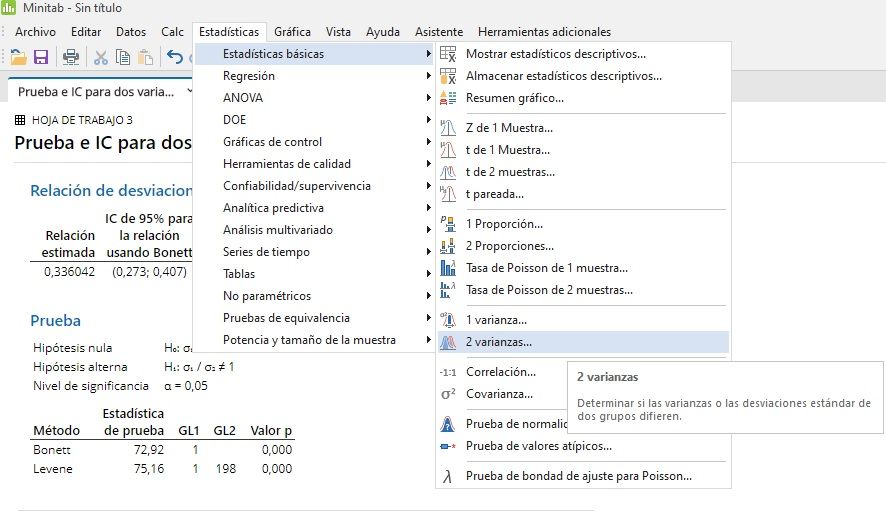
Task: Click the Tasa de Poisson de 2 muestras icon
Action: (x=448, y=290)
